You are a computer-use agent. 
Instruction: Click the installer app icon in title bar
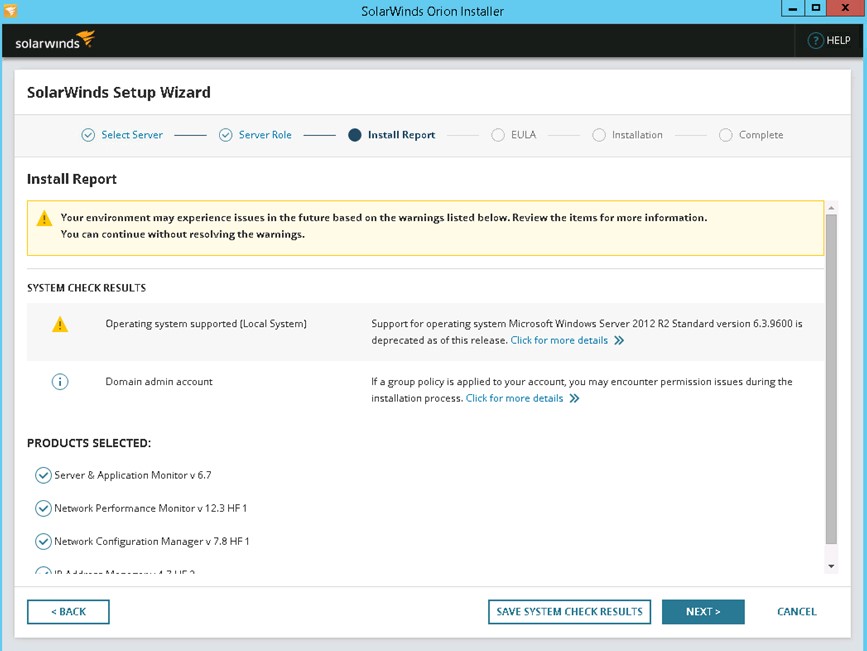click(11, 11)
